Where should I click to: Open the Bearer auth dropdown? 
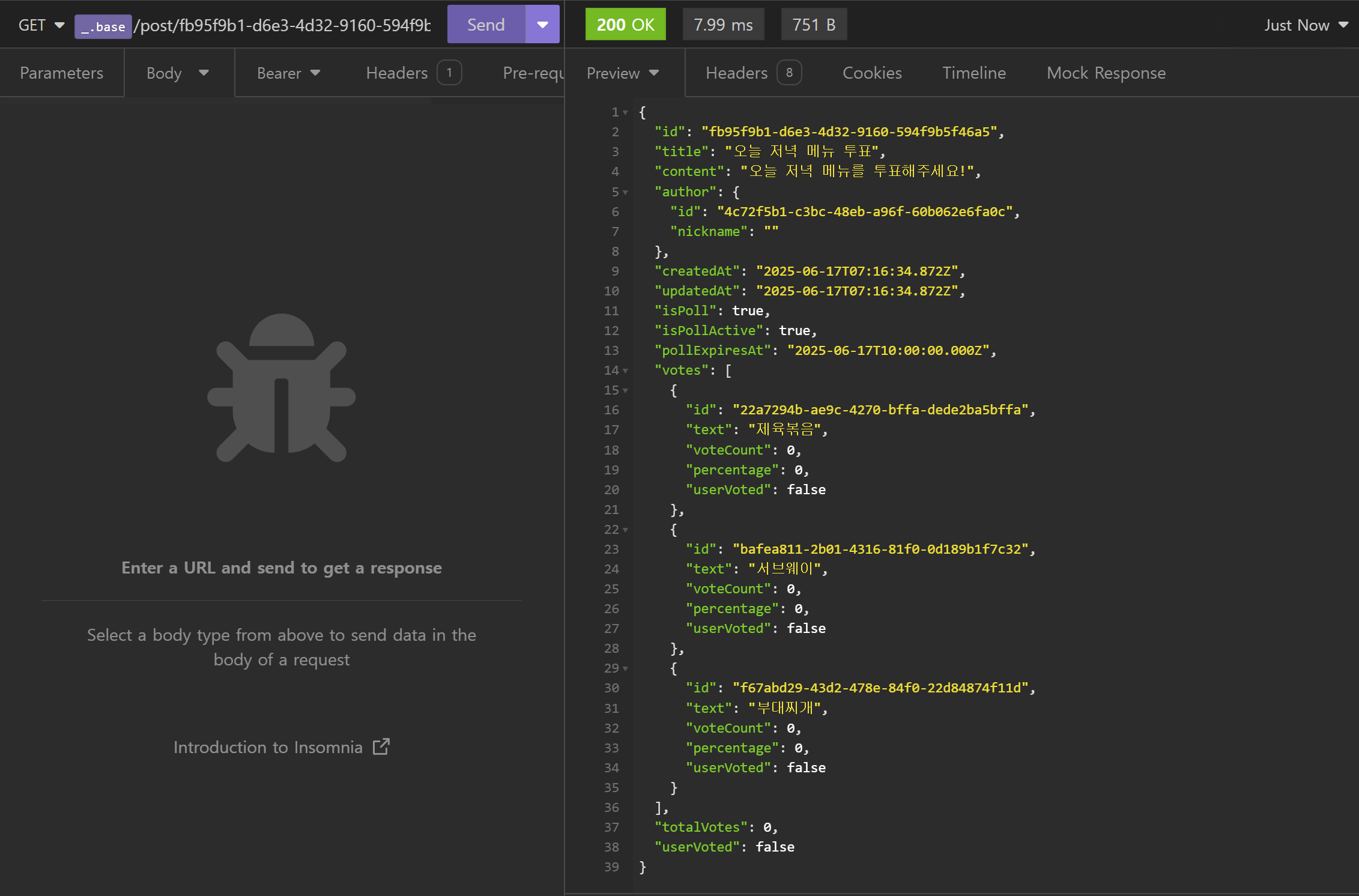click(288, 73)
